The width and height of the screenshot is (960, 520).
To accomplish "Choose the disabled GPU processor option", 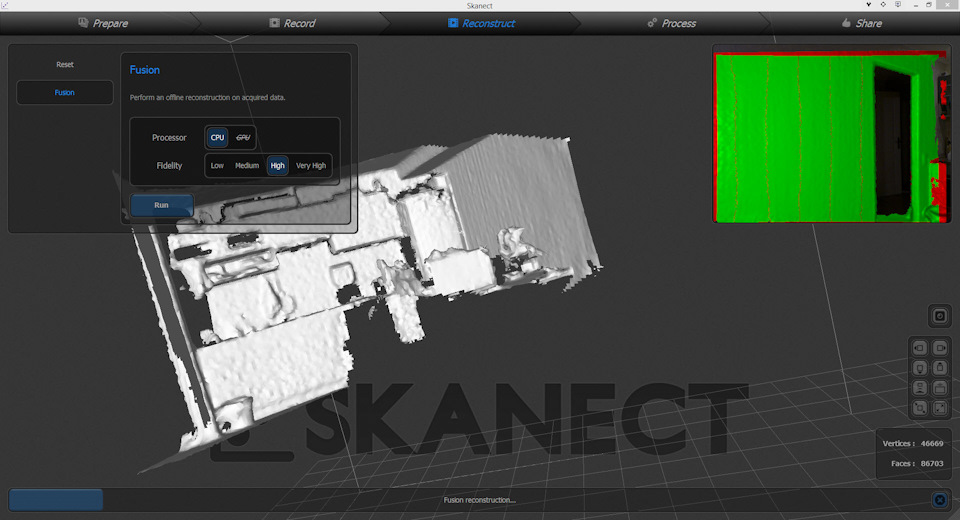I will 243,137.
